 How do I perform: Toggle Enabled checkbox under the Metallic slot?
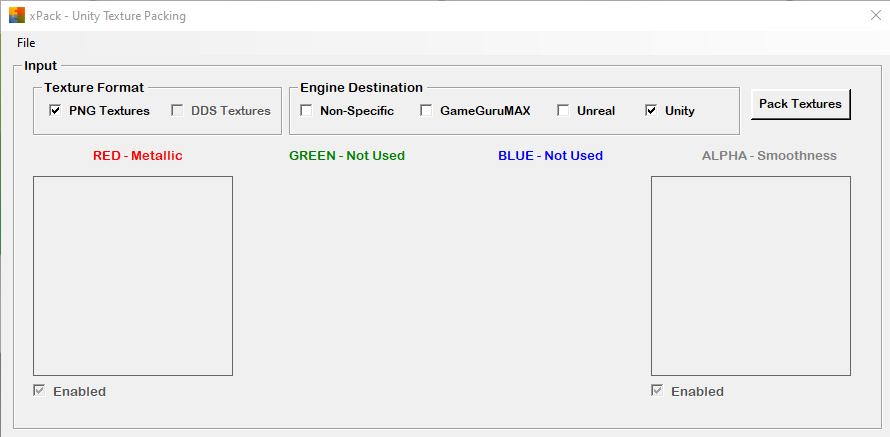point(39,391)
